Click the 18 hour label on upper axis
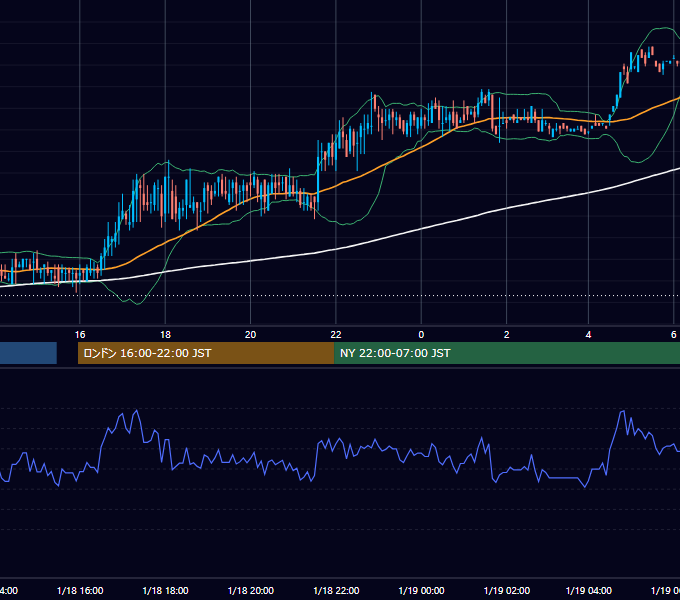The image size is (680, 600). pyautogui.click(x=165, y=335)
